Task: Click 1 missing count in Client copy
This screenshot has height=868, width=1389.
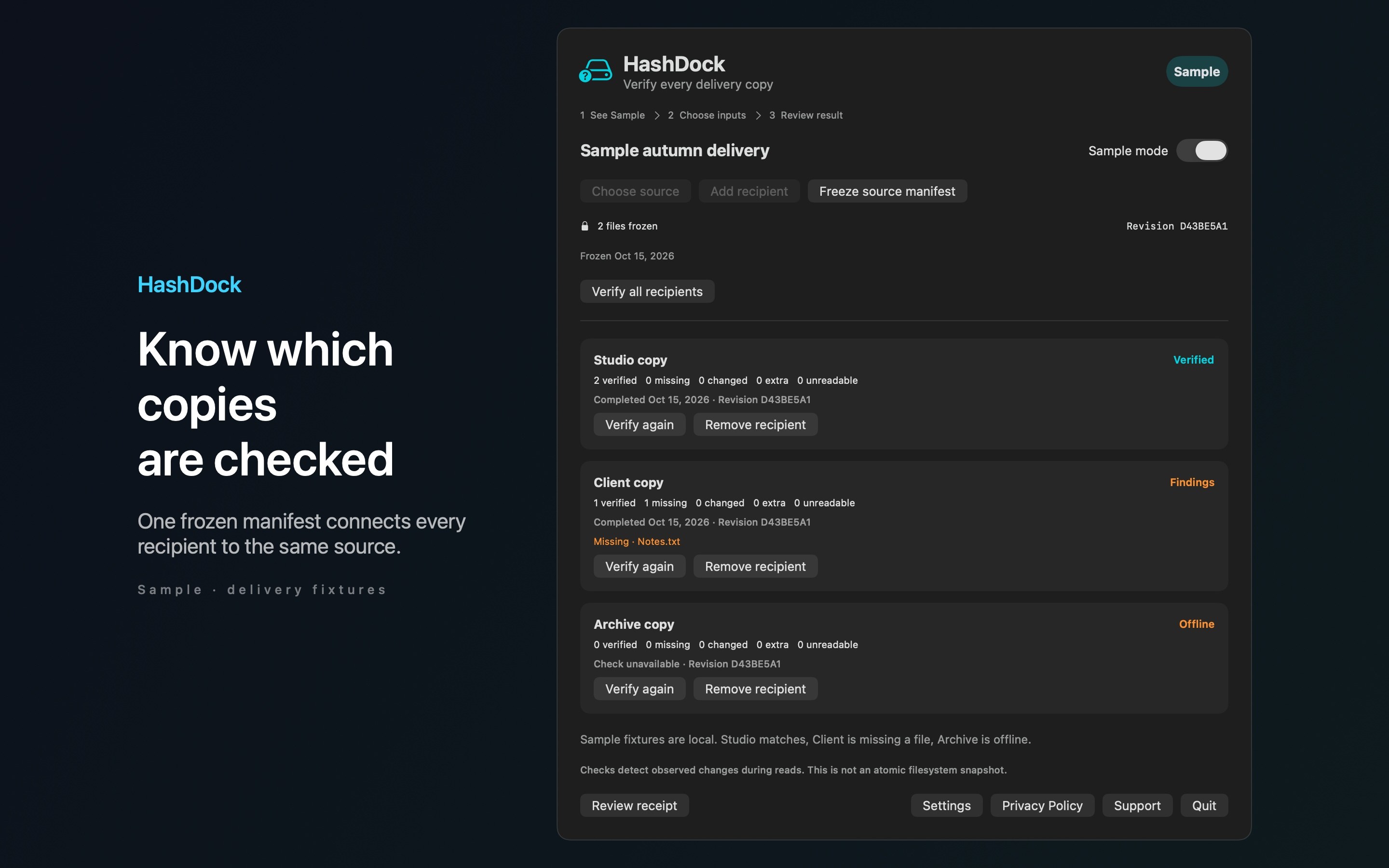Action: tap(665, 503)
